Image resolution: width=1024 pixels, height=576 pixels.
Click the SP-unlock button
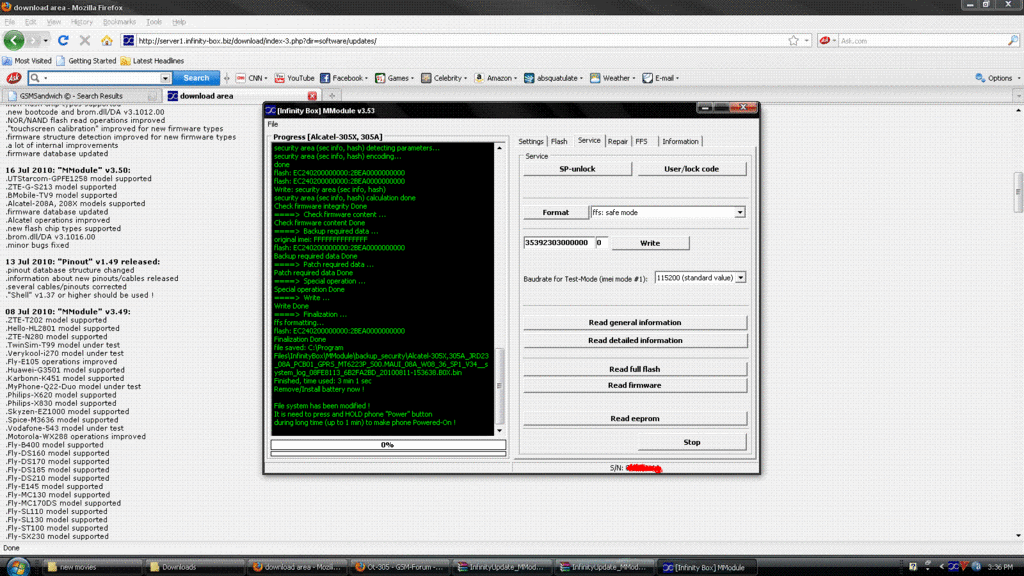(x=577, y=168)
